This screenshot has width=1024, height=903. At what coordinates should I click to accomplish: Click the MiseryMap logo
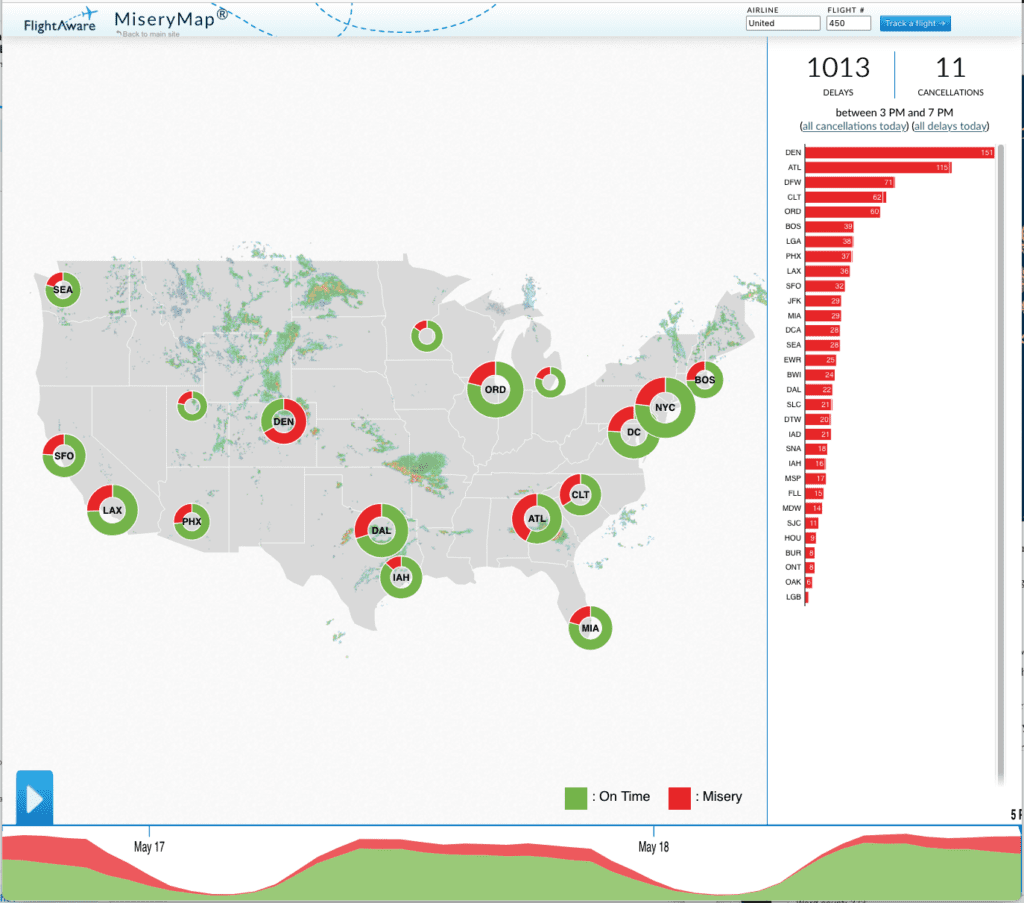(165, 16)
